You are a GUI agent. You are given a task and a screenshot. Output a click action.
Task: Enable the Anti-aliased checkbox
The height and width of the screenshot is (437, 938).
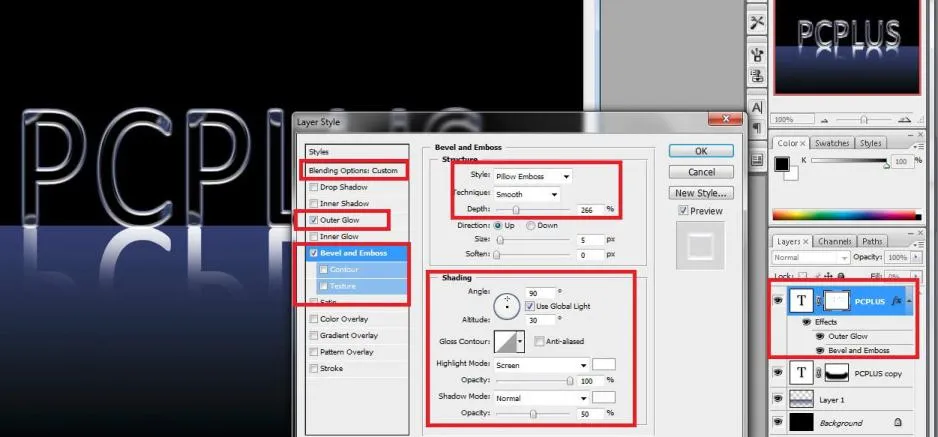(539, 341)
